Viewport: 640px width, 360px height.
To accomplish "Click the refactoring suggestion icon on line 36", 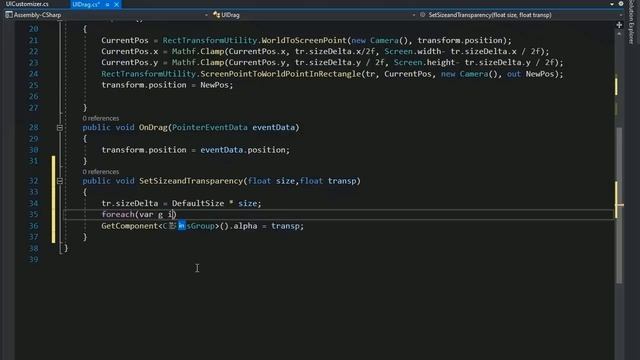I will (172, 226).
